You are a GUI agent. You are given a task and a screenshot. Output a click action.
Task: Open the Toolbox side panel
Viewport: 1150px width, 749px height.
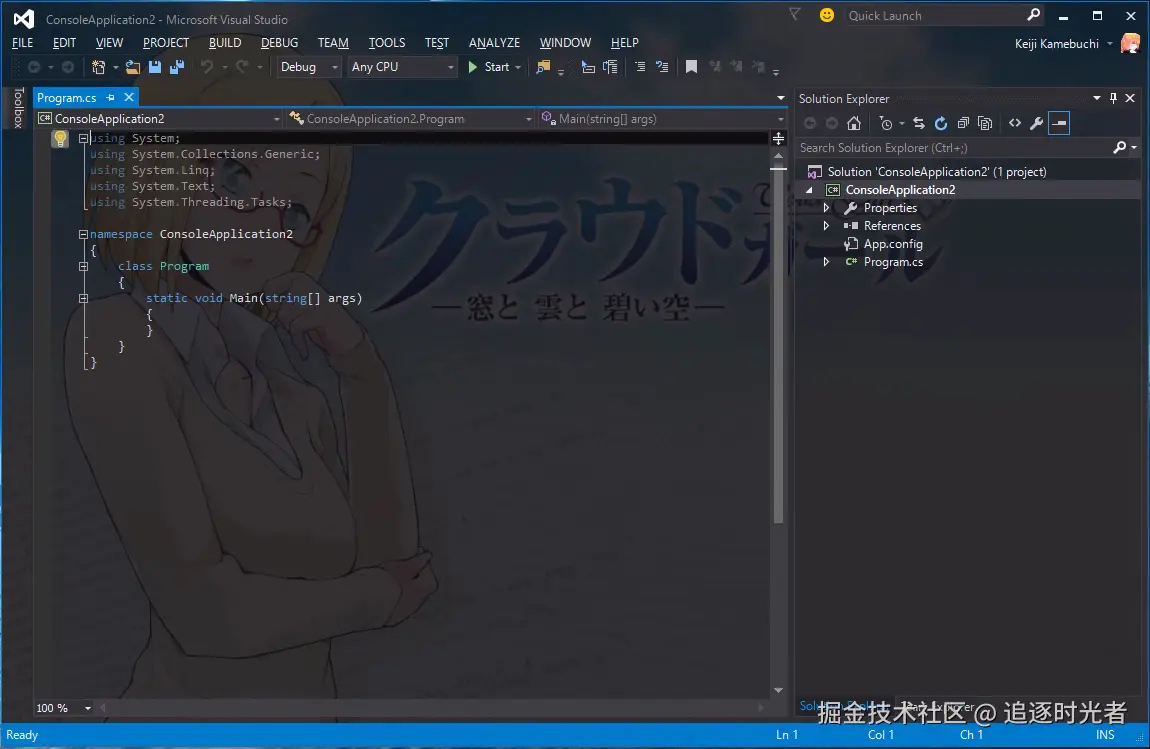click(x=18, y=108)
